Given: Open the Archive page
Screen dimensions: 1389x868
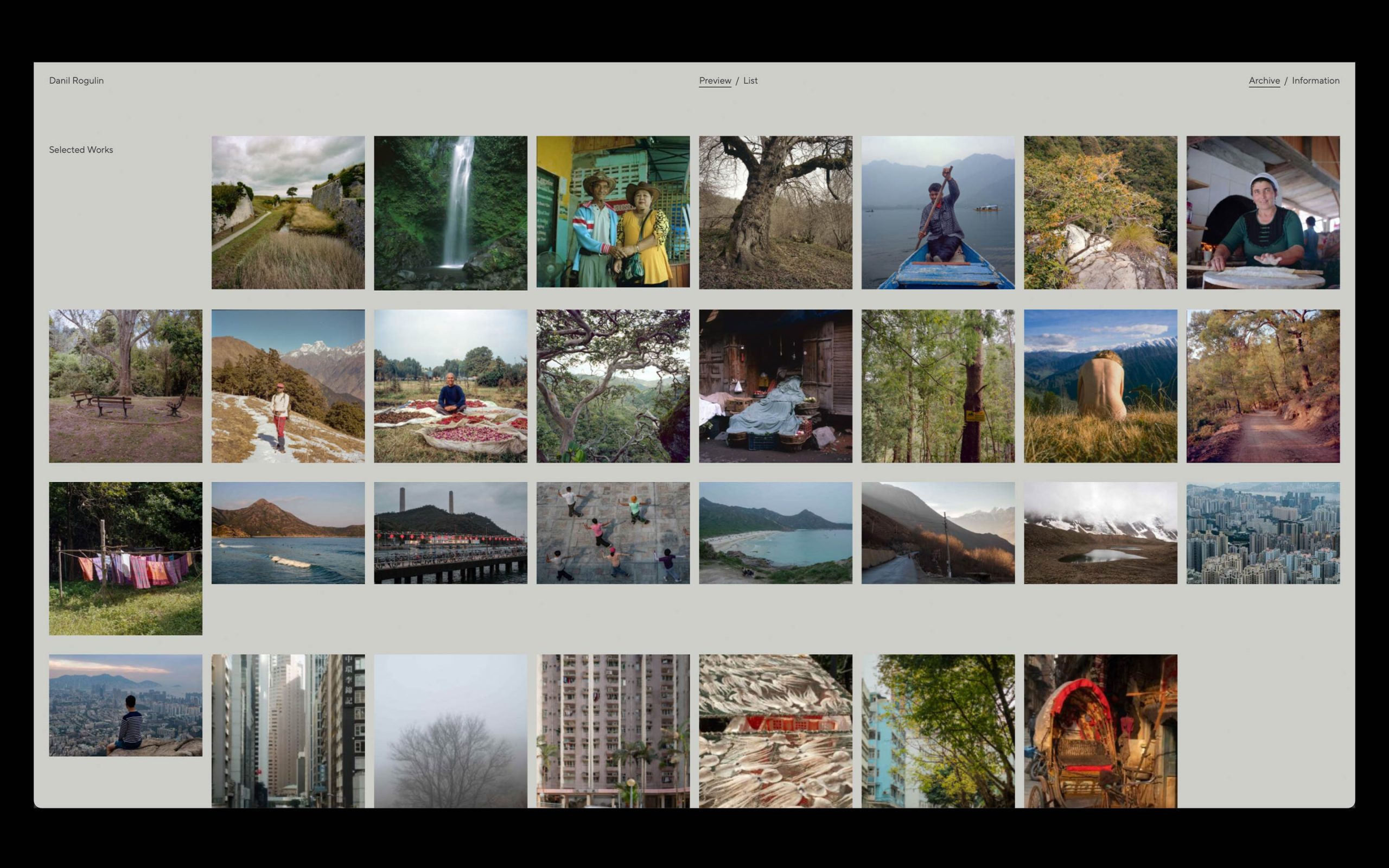Looking at the screenshot, I should (x=1264, y=80).
